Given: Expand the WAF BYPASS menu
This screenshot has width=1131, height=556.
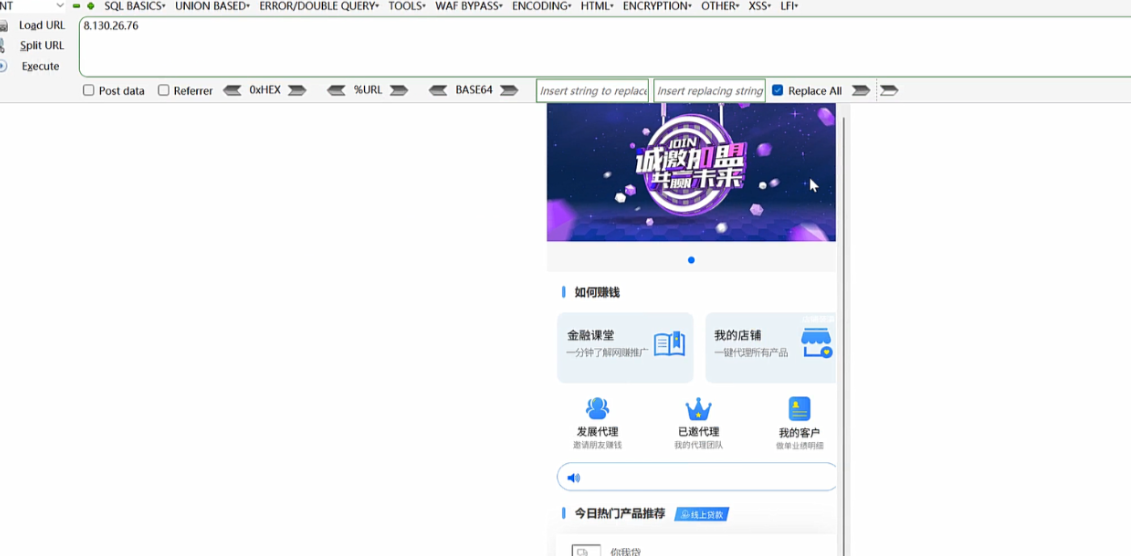Looking at the screenshot, I should (x=469, y=6).
